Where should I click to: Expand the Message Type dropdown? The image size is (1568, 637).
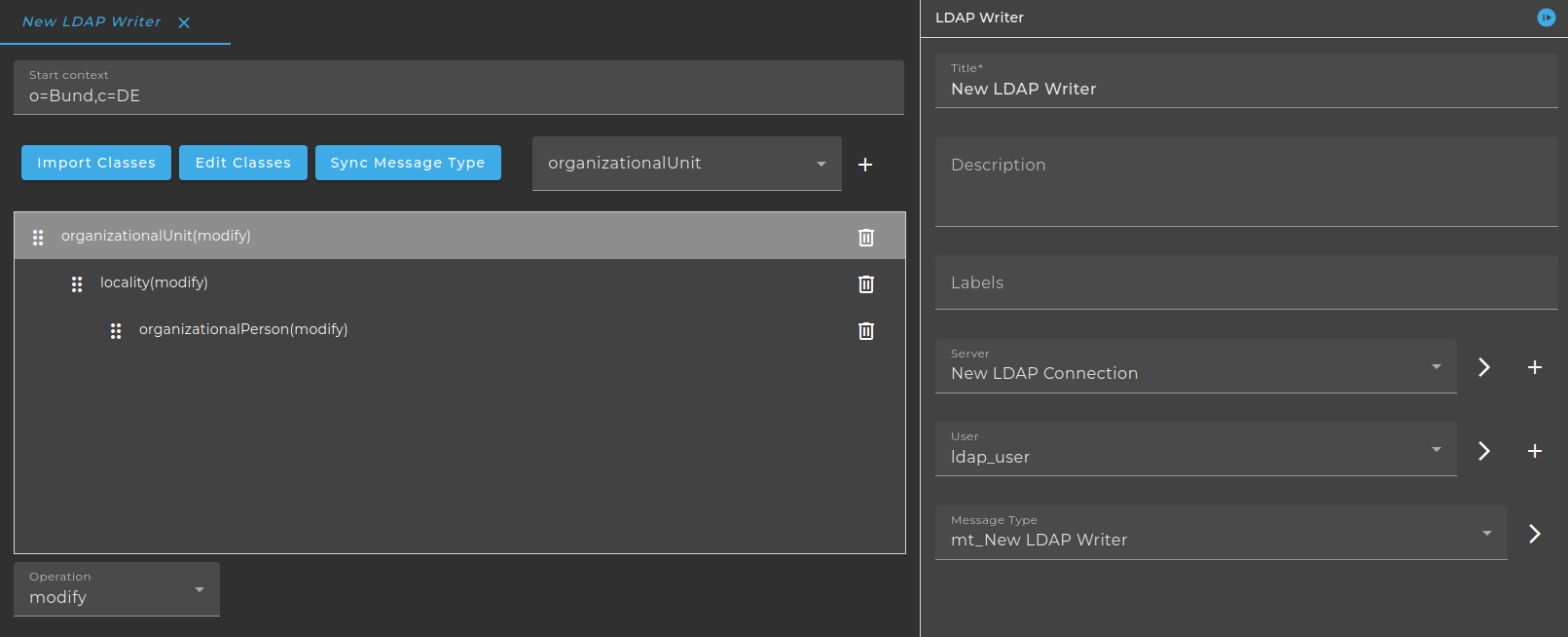(1222, 533)
